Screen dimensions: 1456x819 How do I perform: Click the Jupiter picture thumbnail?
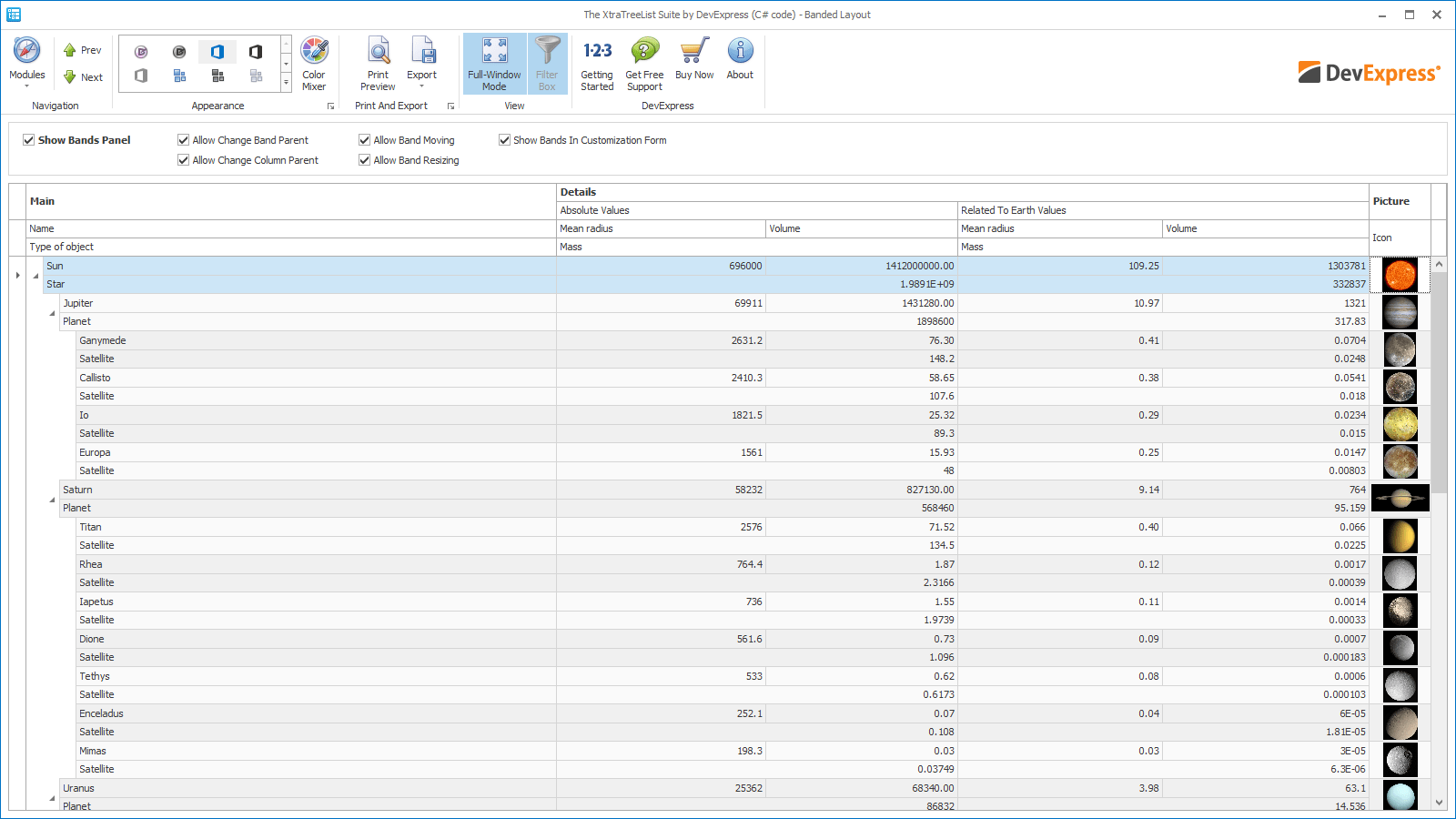[x=1400, y=312]
